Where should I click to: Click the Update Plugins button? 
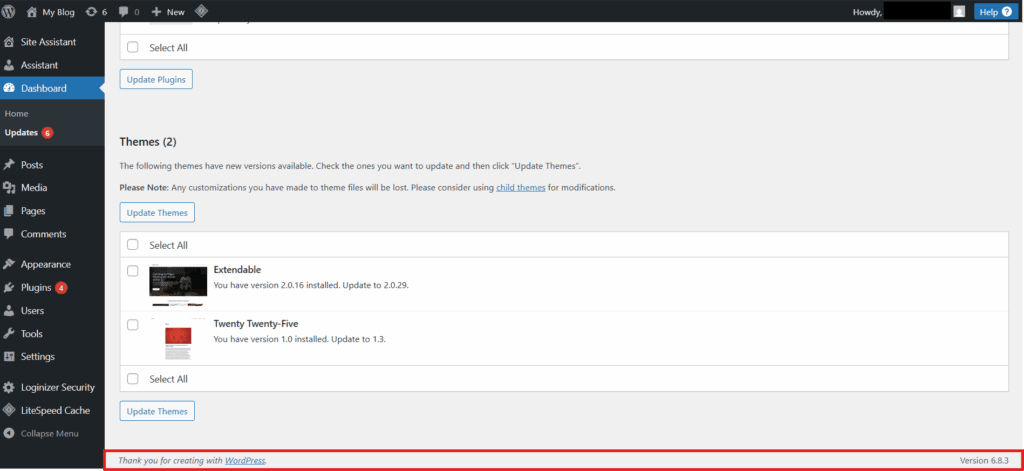156,80
